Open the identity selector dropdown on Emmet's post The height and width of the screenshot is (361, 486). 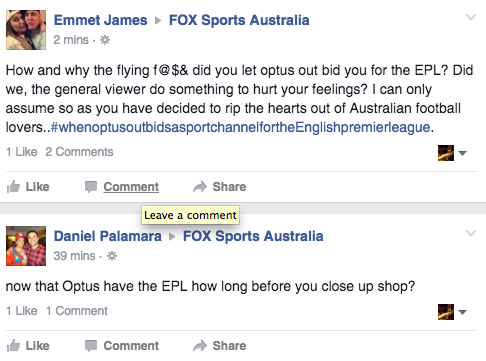tap(452, 153)
